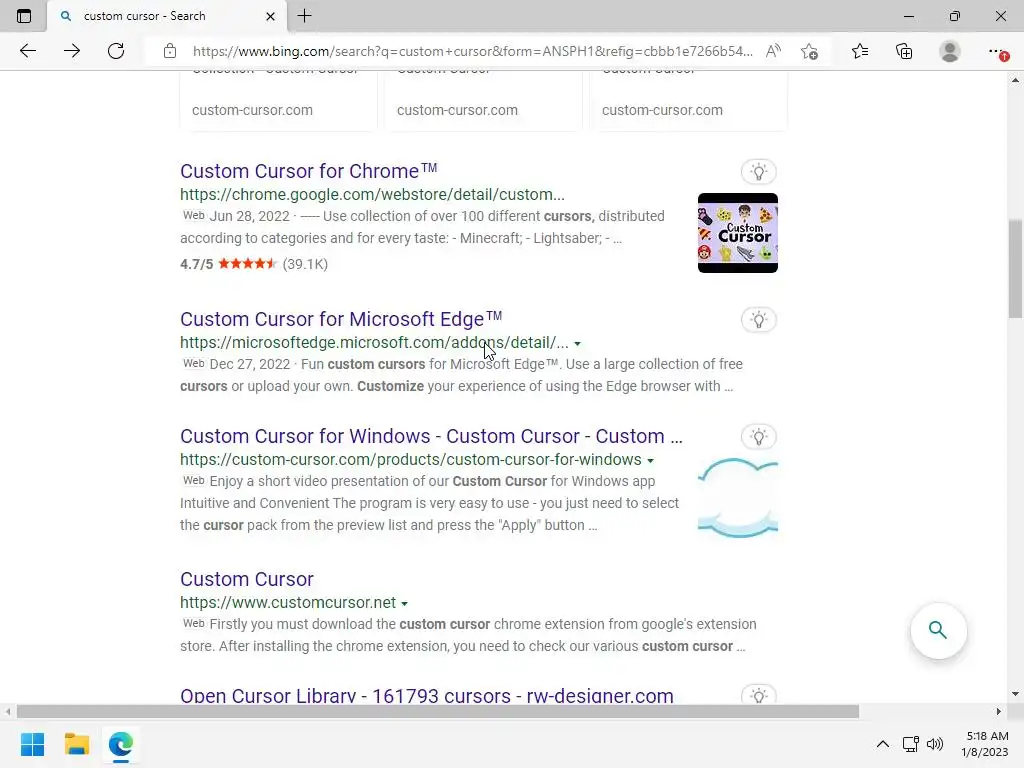
Task: Open the Open Cursor Library rw-designer result
Action: tap(426, 695)
